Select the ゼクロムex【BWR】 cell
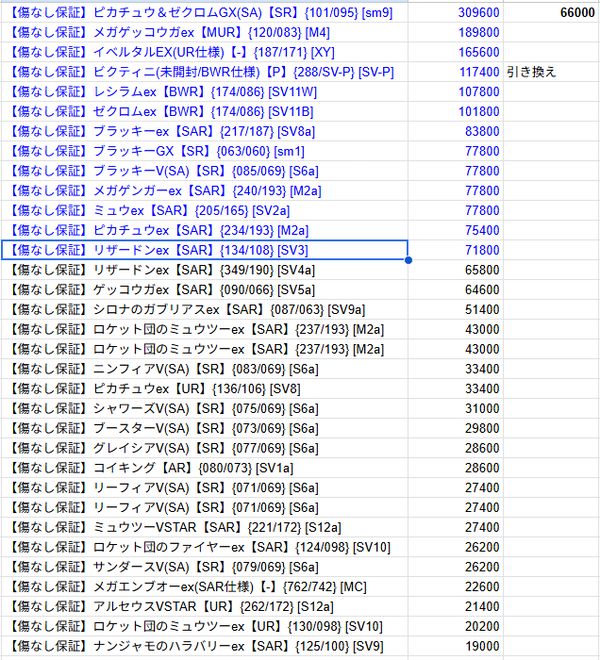Viewport: 600px width, 660px height. 204,112
